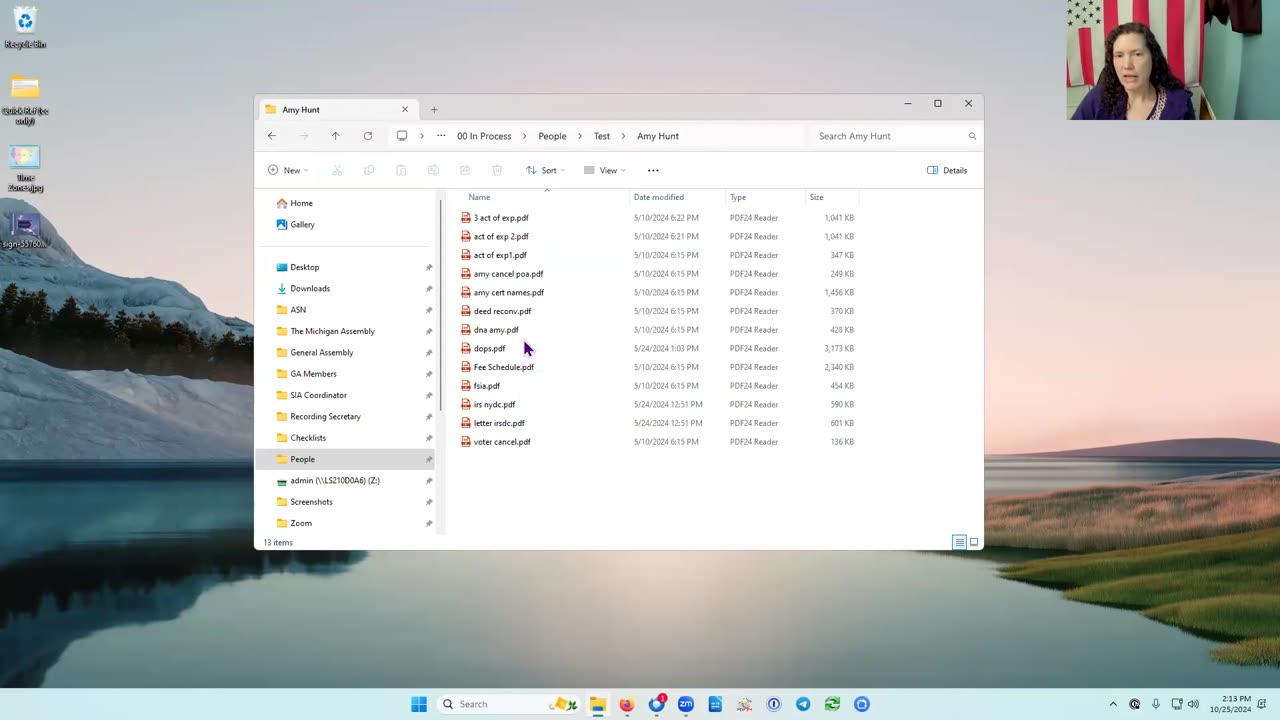Open the View dropdown
The image size is (1280, 720).
605,170
